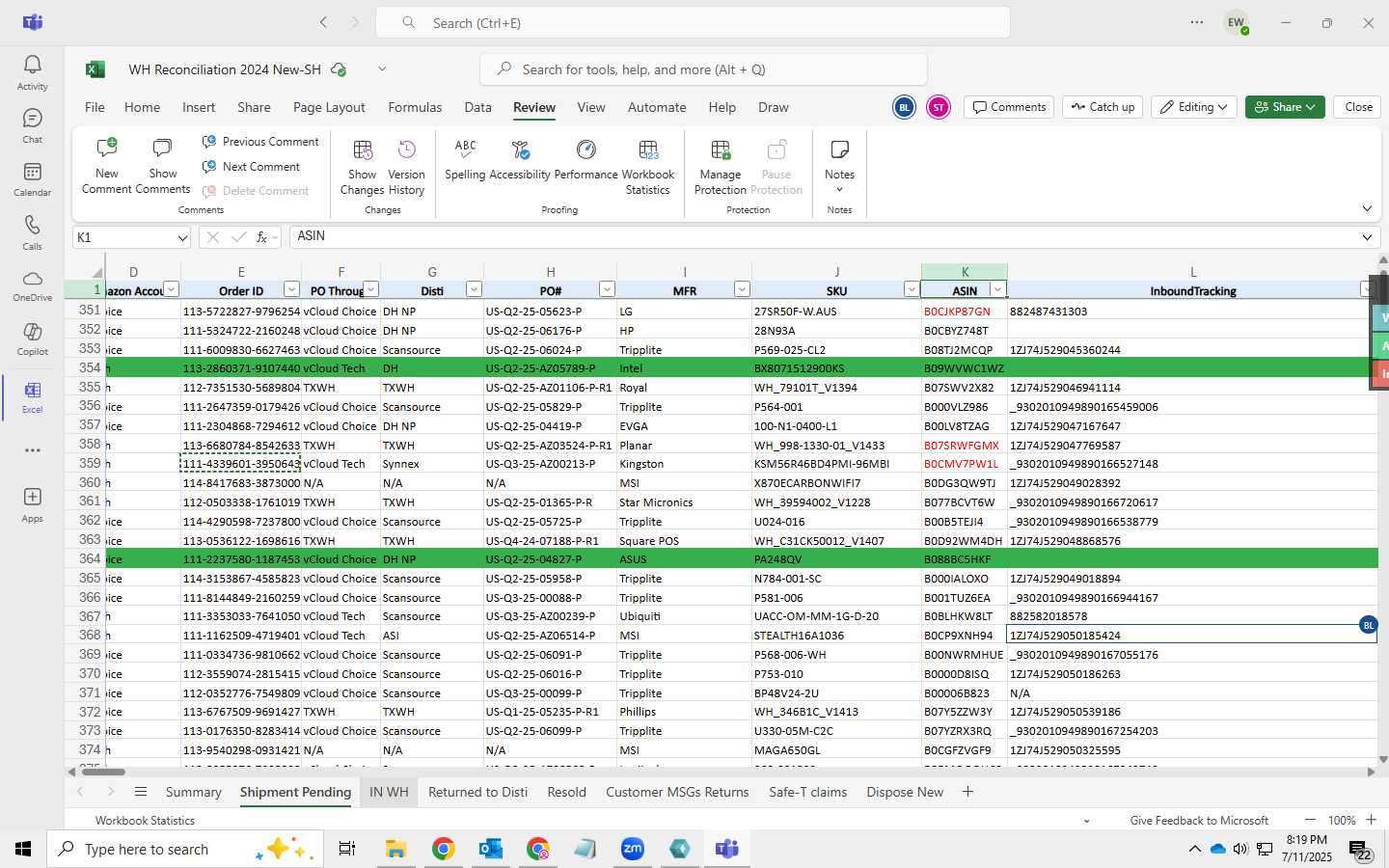
Task: Open file name options chevron
Action: (x=382, y=68)
